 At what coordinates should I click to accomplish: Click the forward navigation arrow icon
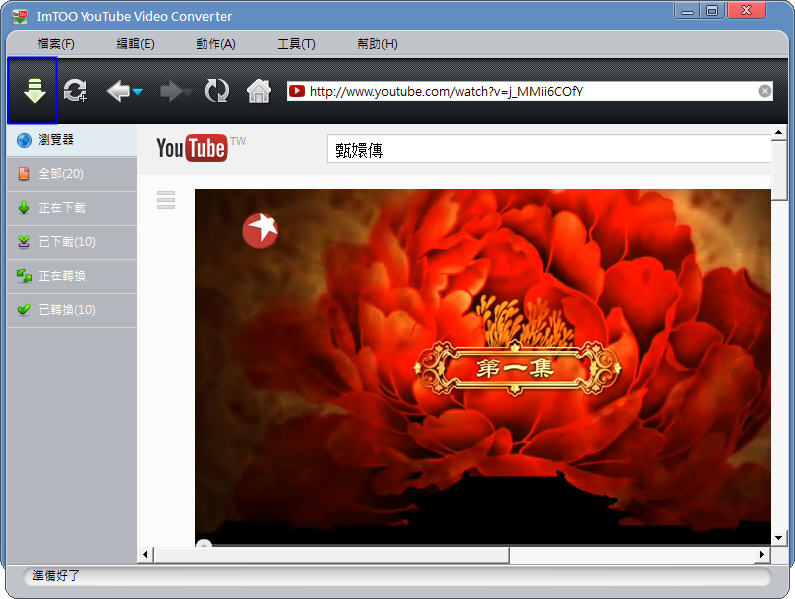pyautogui.click(x=175, y=91)
